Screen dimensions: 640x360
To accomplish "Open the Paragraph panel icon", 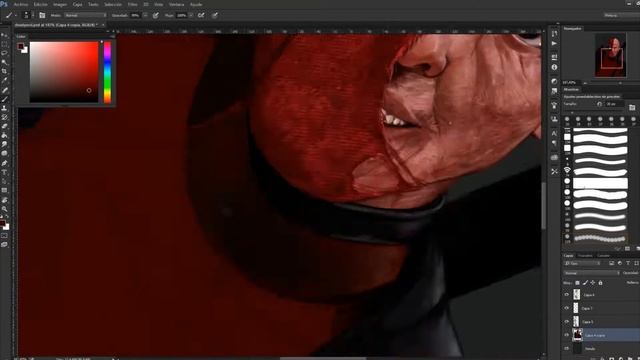I will [554, 143].
